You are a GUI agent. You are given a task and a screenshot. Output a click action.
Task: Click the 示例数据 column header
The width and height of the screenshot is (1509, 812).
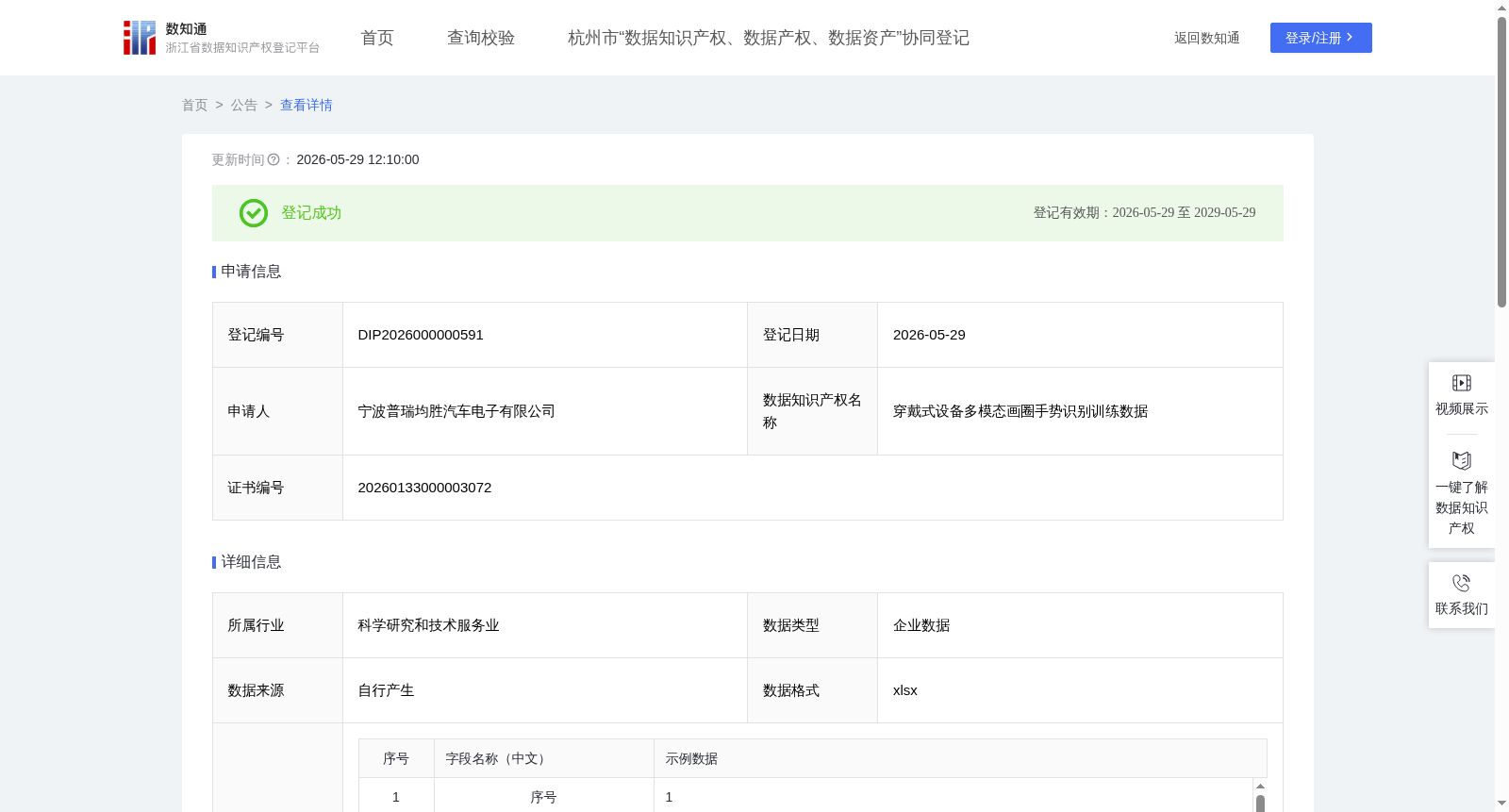tap(960, 758)
